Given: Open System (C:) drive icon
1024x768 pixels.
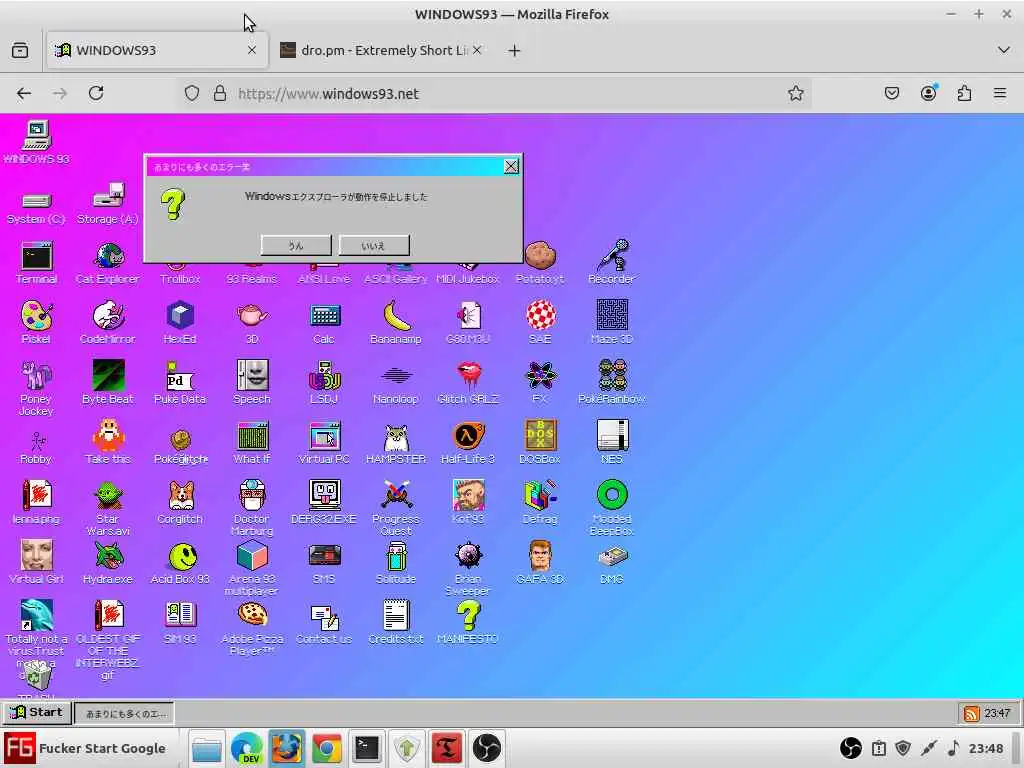Looking at the screenshot, I should (36, 208).
